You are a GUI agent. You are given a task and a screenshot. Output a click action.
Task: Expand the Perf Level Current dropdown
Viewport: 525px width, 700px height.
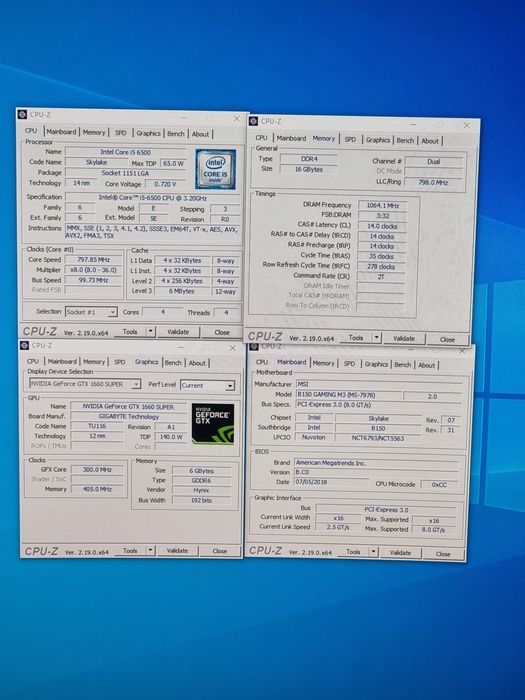coord(230,386)
